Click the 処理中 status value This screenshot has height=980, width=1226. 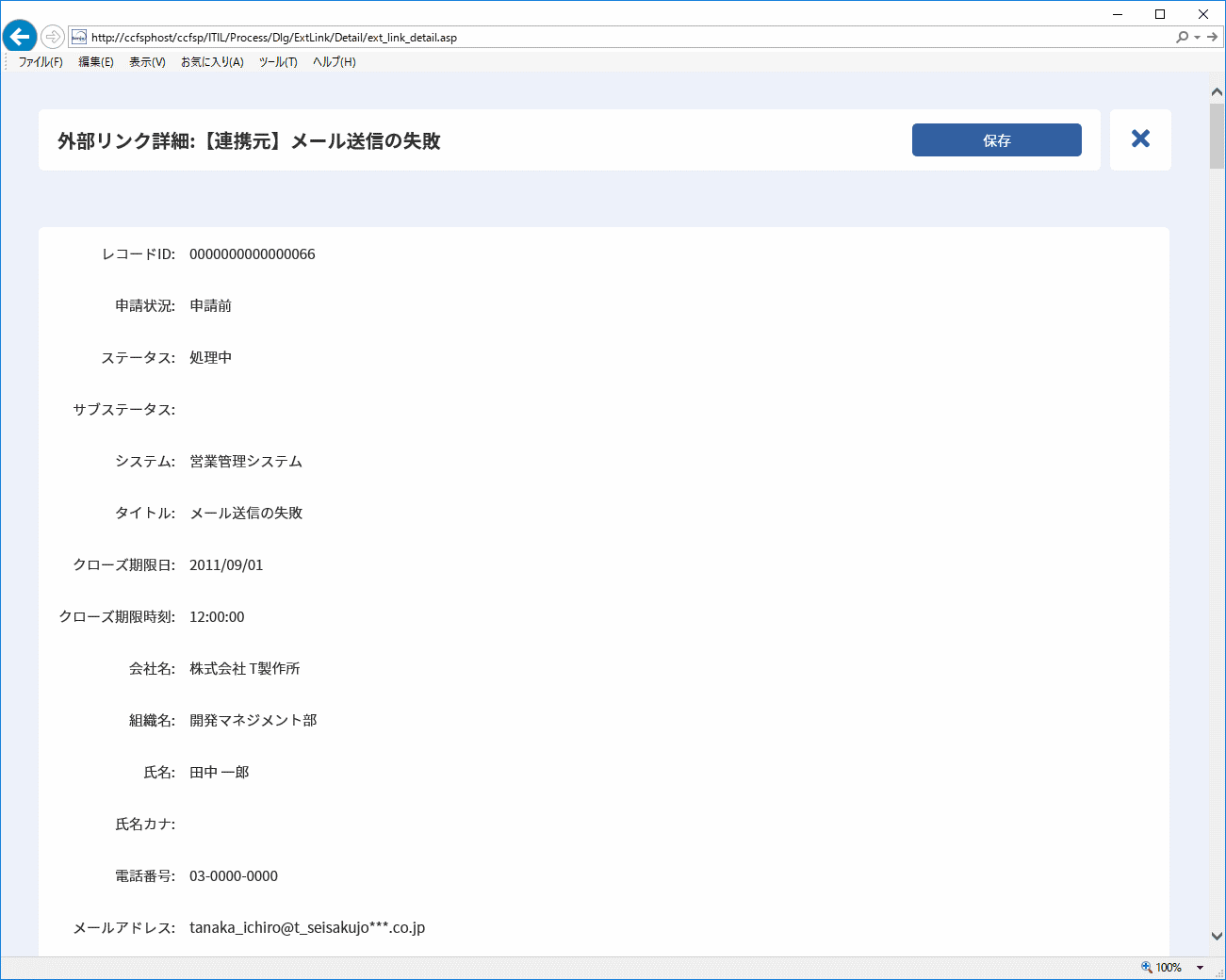pos(211,358)
